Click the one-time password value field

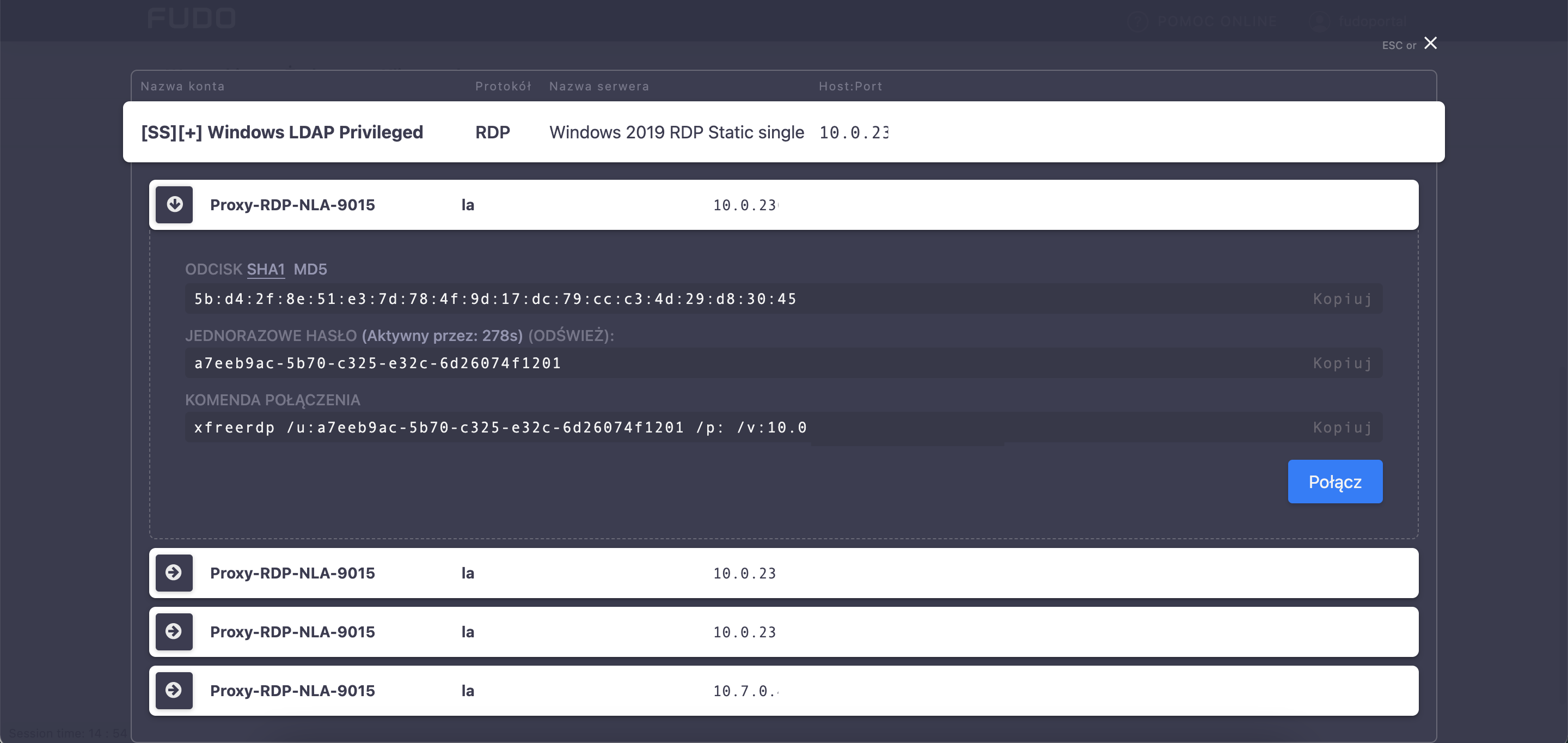point(377,363)
